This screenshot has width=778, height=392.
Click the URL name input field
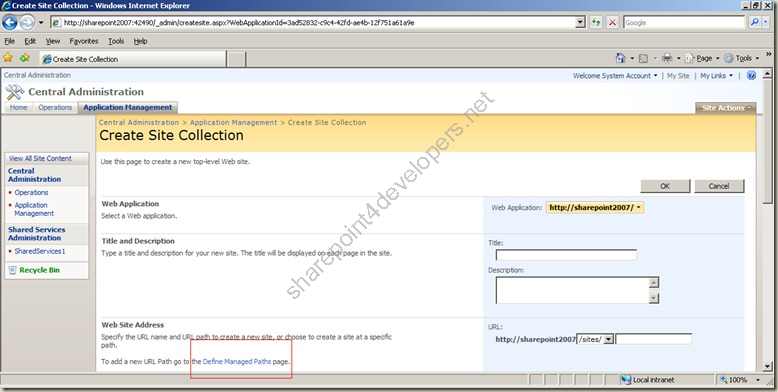(x=654, y=339)
